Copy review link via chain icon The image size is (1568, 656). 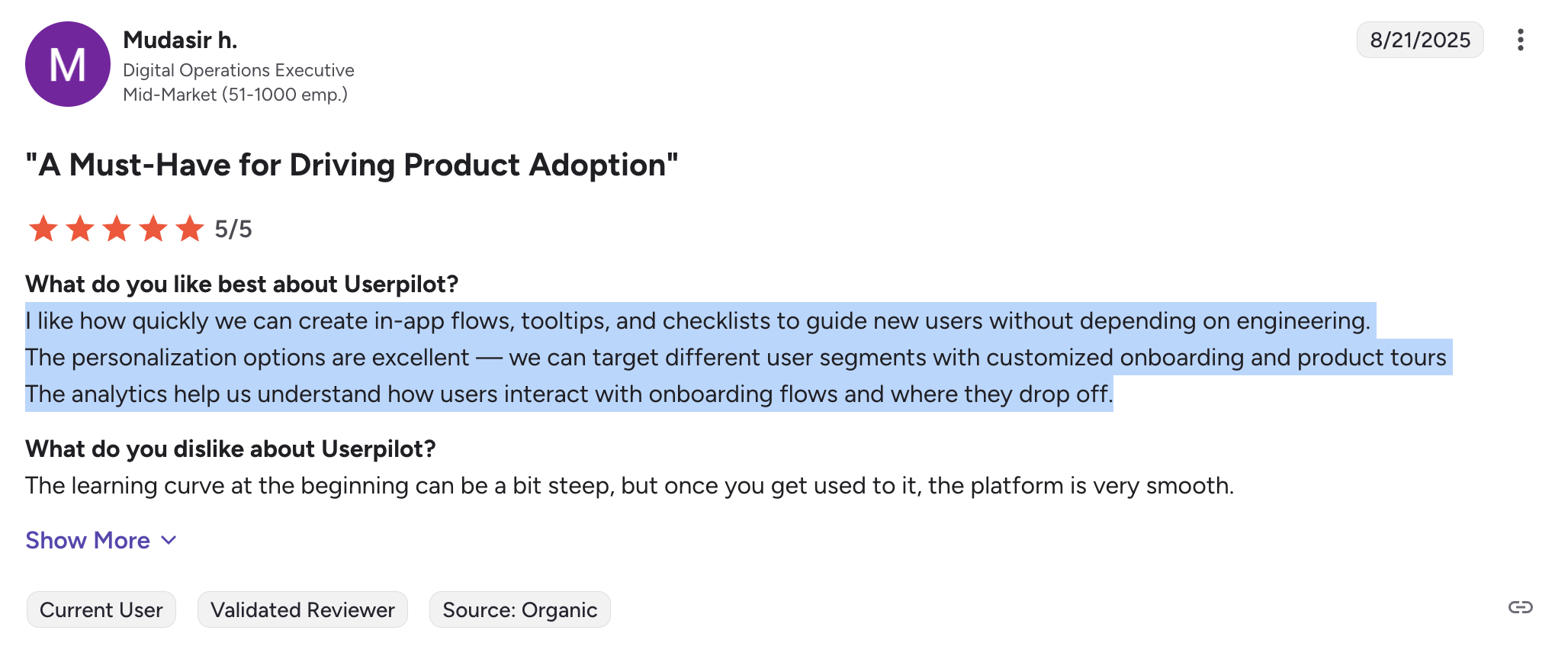[x=1520, y=607]
